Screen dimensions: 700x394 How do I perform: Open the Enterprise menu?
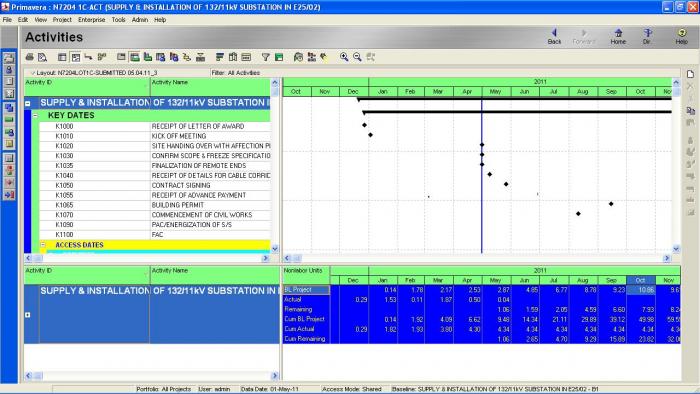[x=92, y=20]
